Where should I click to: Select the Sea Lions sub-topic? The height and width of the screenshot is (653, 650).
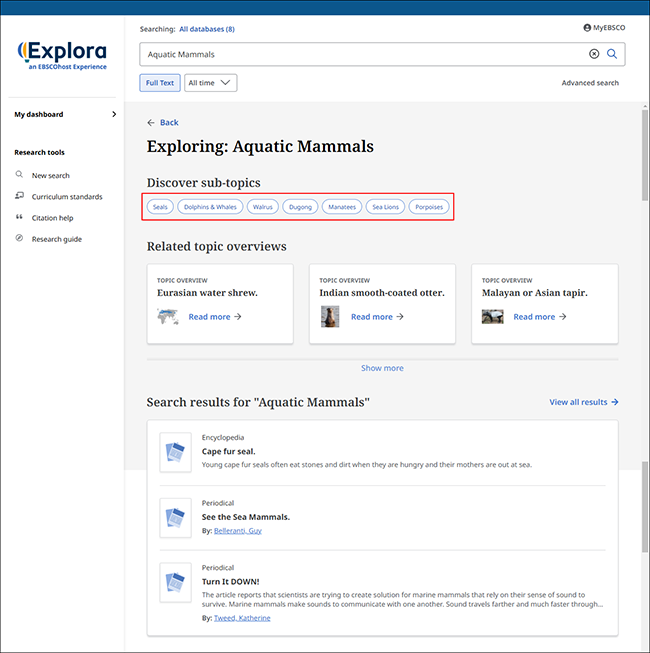point(385,207)
